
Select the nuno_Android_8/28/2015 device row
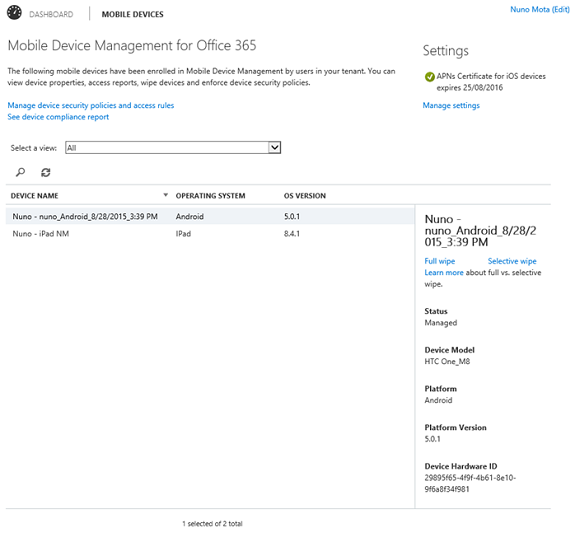click(210, 216)
